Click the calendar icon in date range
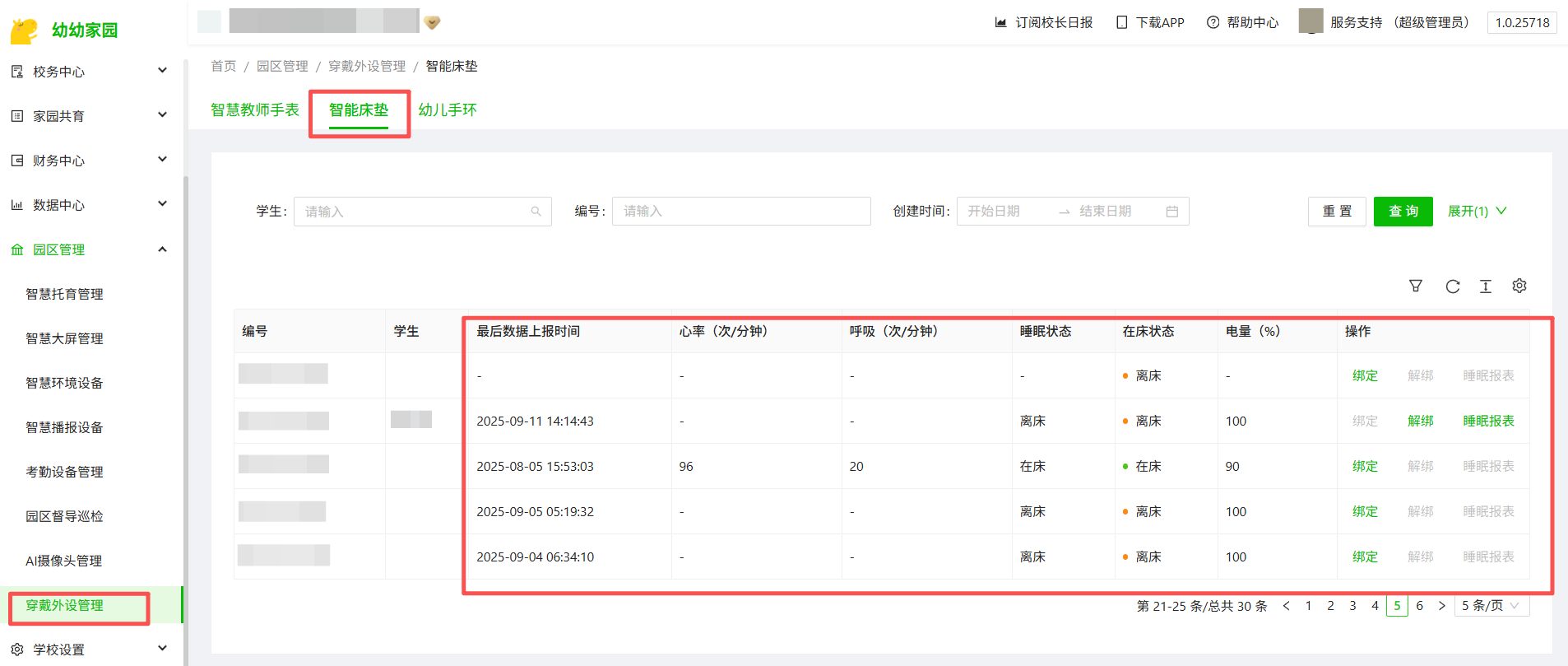Image resolution: width=1568 pixels, height=666 pixels. pyautogui.click(x=1171, y=212)
